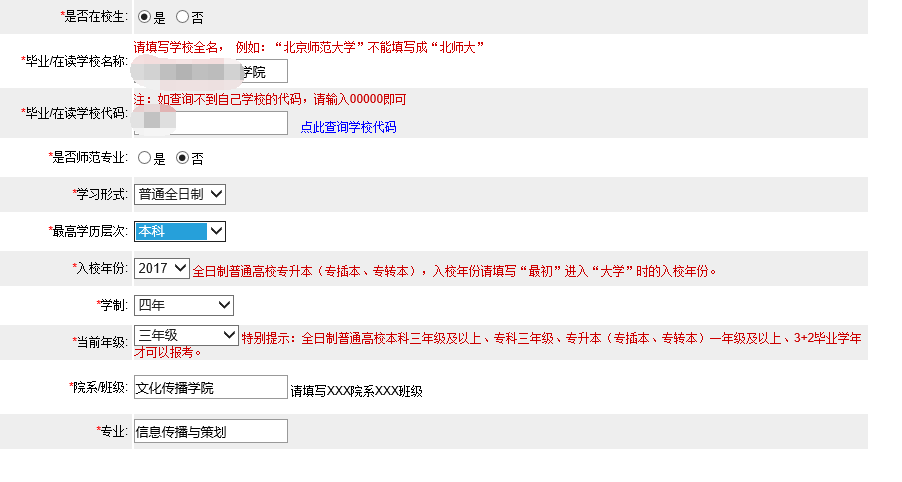This screenshot has height=482, width=902.
Task: Click the 是否在校生 label
Action: [x=94, y=17]
